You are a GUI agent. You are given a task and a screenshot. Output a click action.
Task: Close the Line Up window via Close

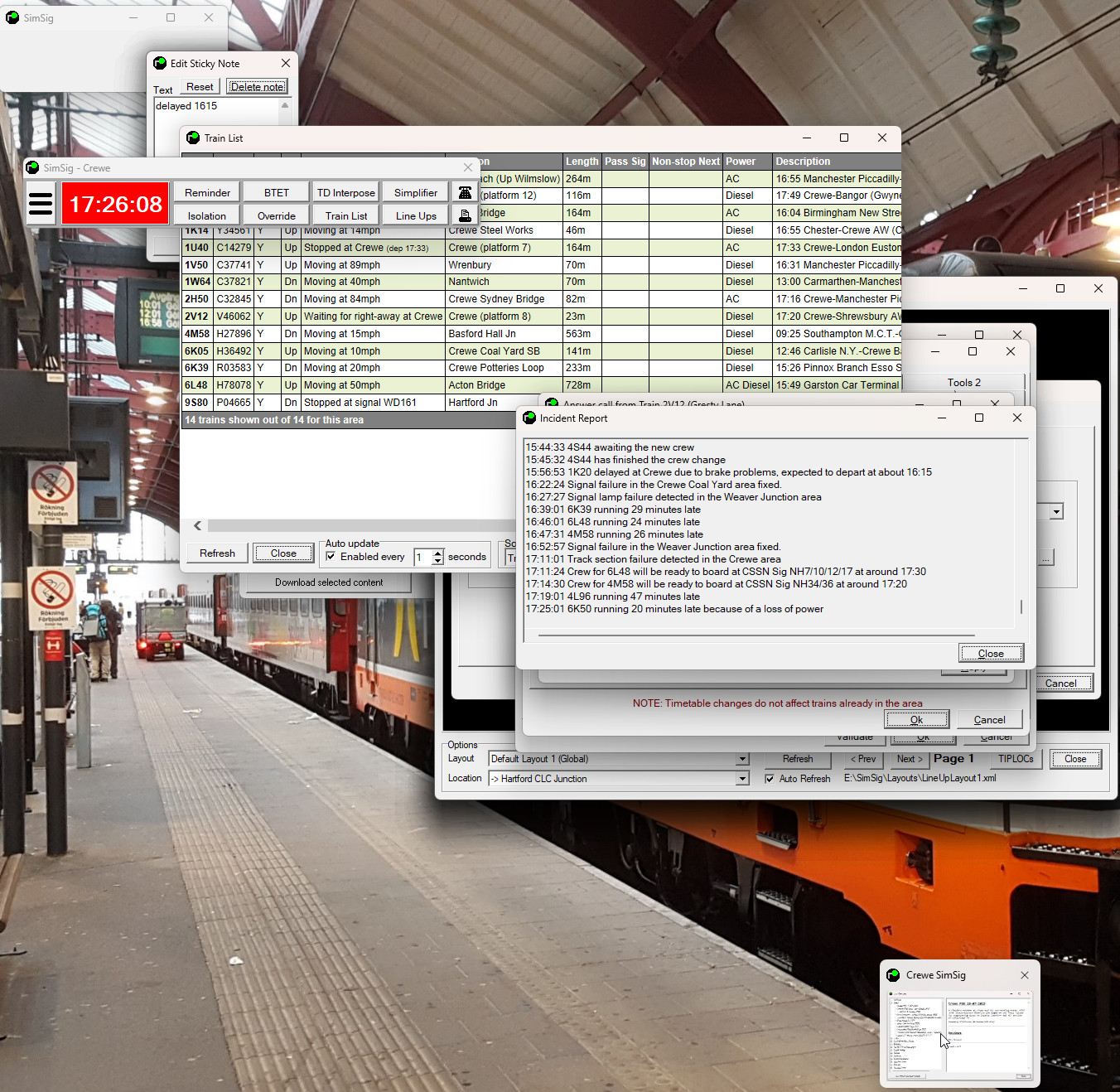[x=1075, y=759]
